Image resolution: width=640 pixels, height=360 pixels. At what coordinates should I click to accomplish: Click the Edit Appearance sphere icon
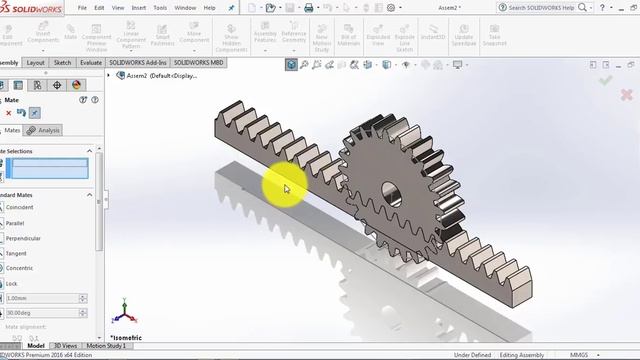(425, 64)
